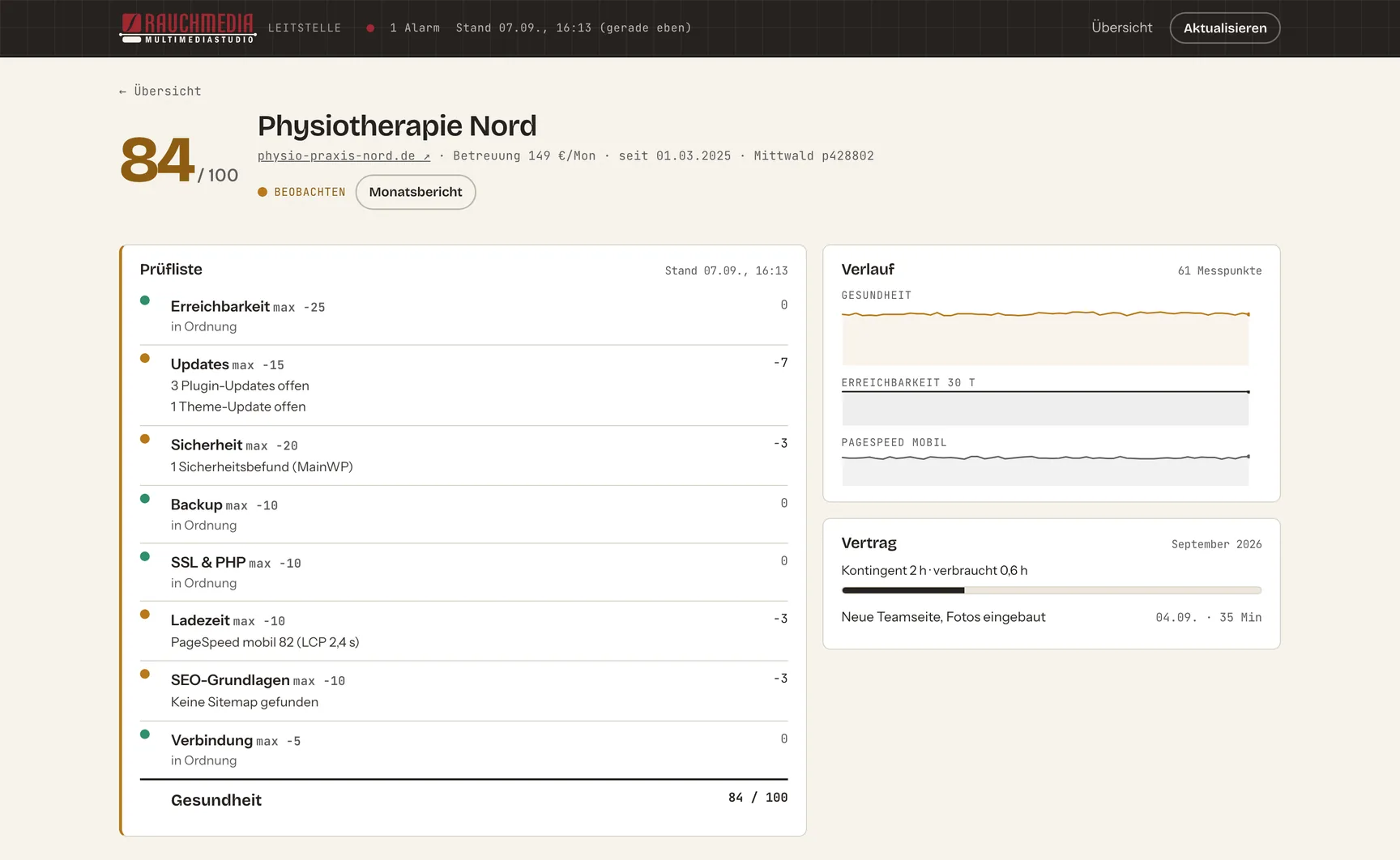Select the Updates checklist title
This screenshot has height=860, width=1400.
[x=199, y=364]
